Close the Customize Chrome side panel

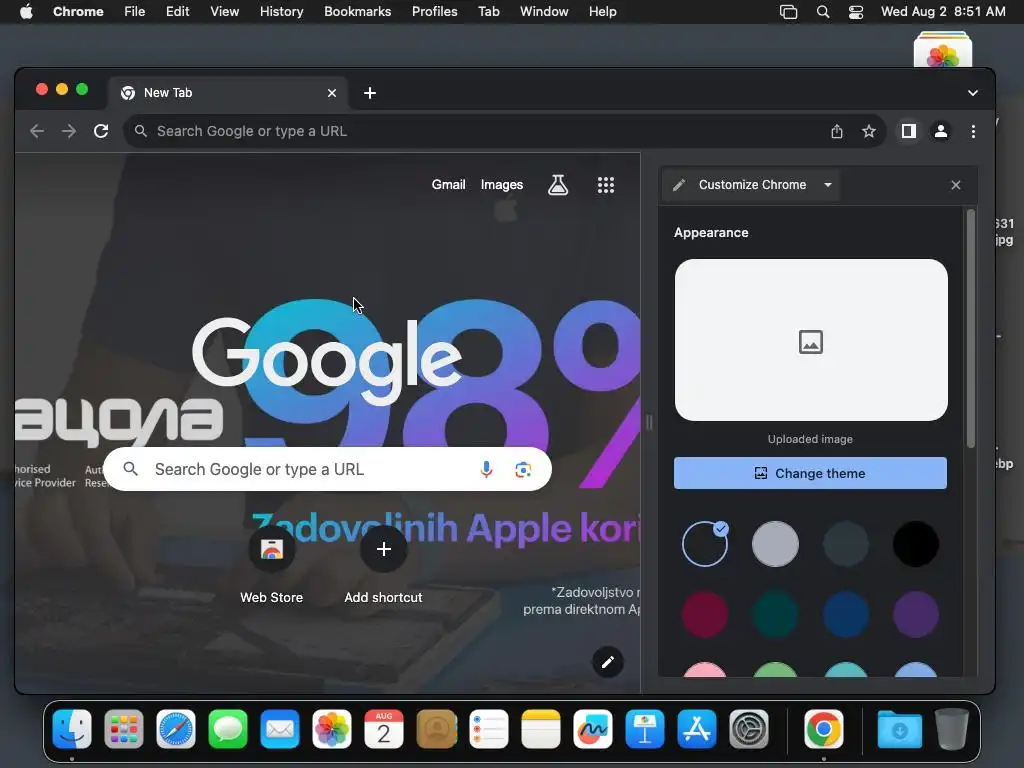click(955, 185)
